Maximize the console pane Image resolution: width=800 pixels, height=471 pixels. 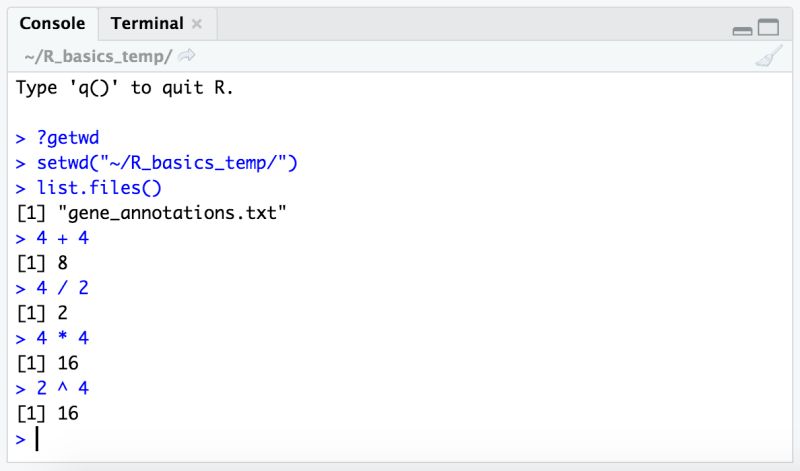768,27
